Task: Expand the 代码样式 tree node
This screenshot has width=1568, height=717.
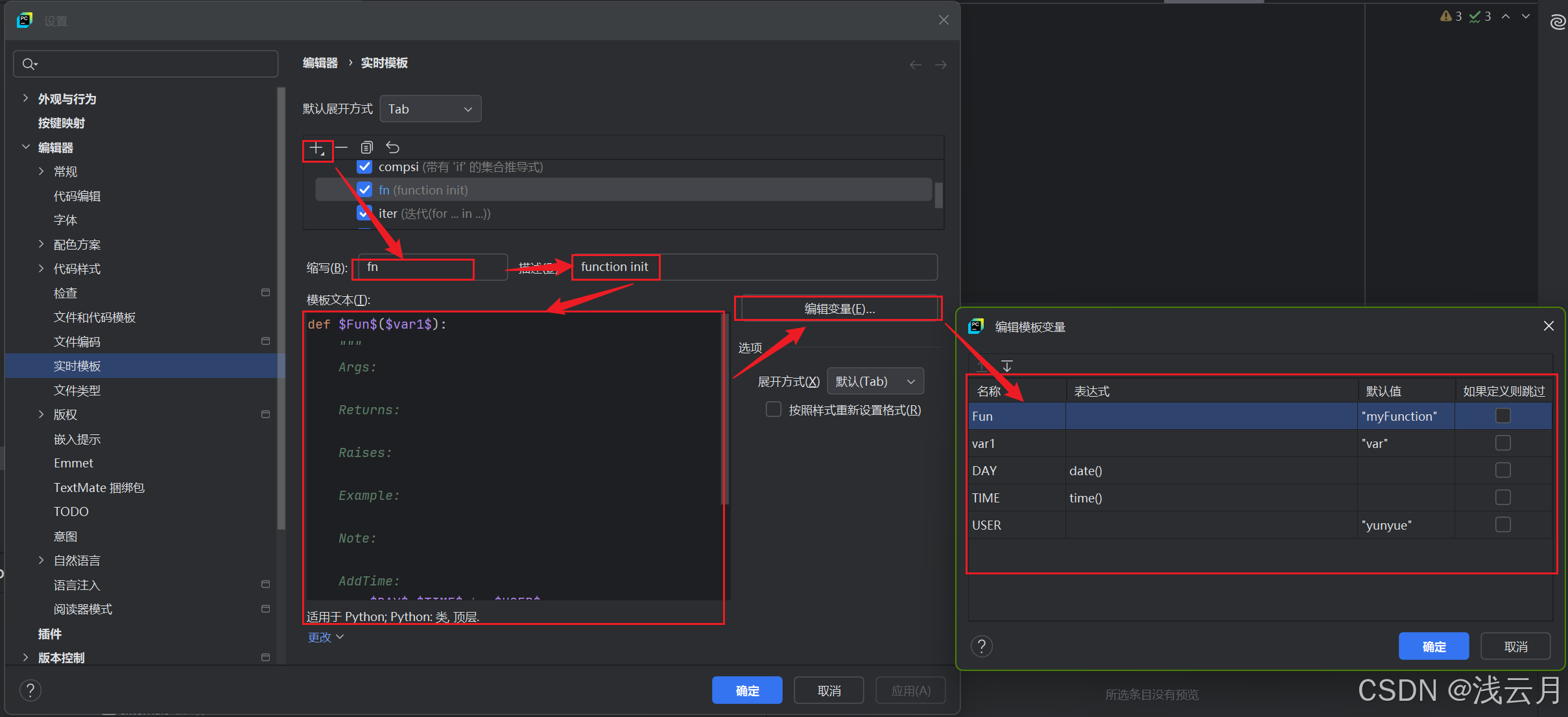Action: [x=42, y=268]
